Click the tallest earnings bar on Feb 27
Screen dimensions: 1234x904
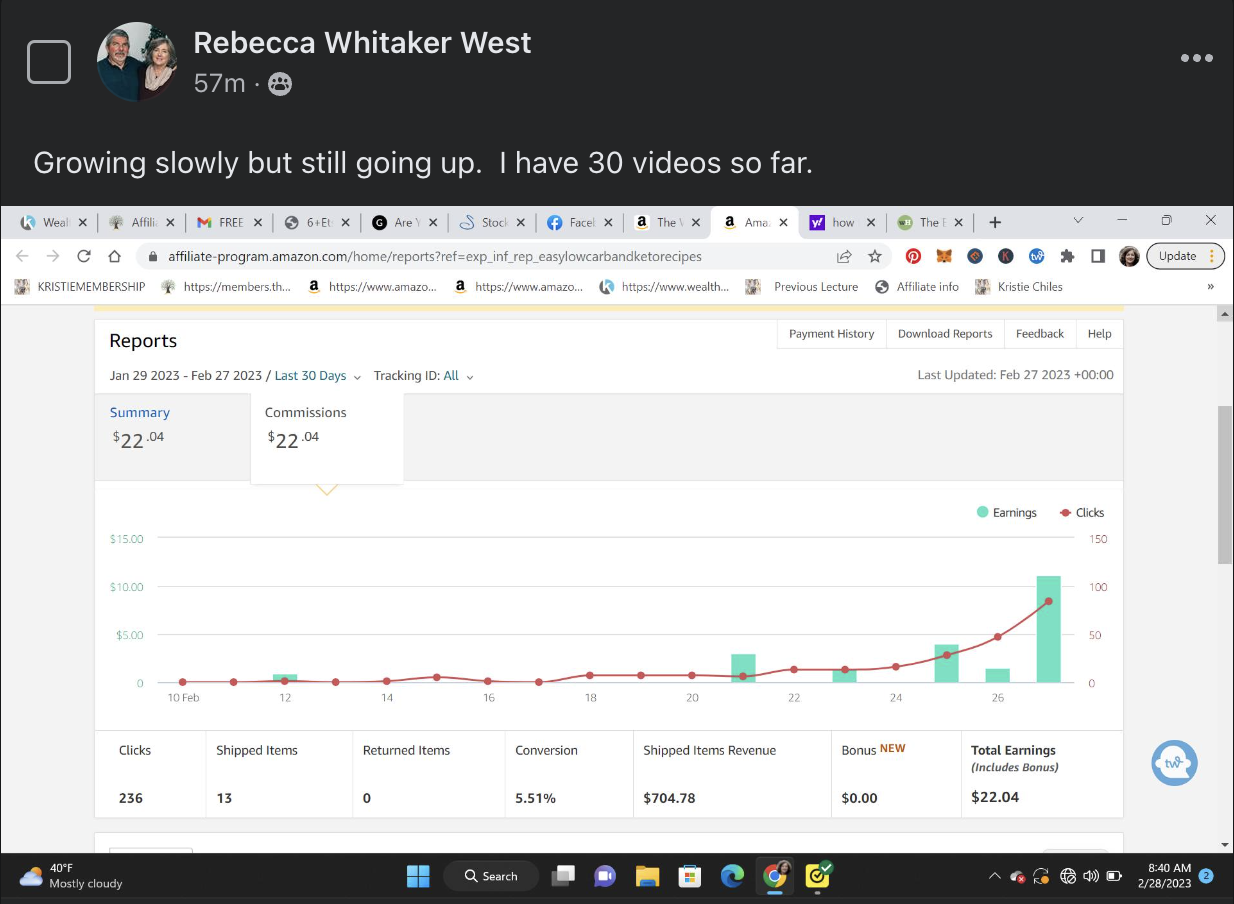click(x=1048, y=629)
